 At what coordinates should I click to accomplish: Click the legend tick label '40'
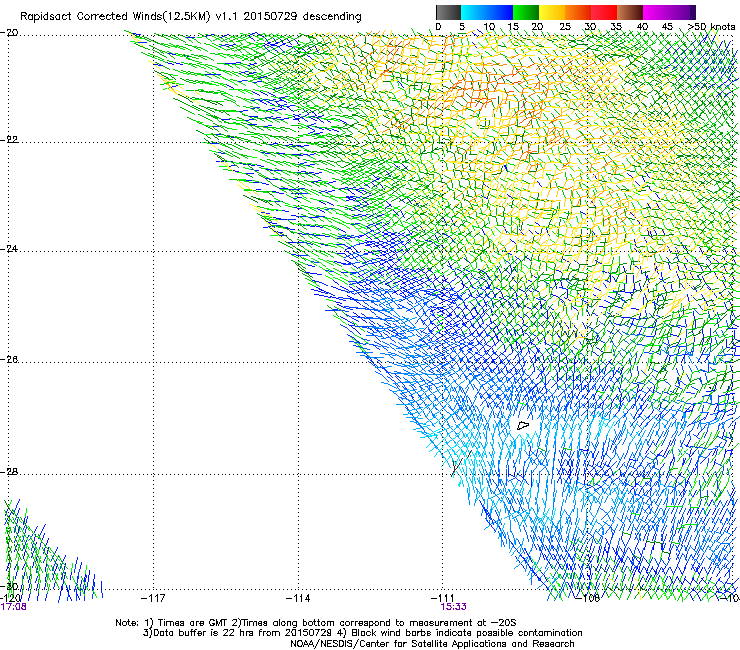pyautogui.click(x=642, y=27)
